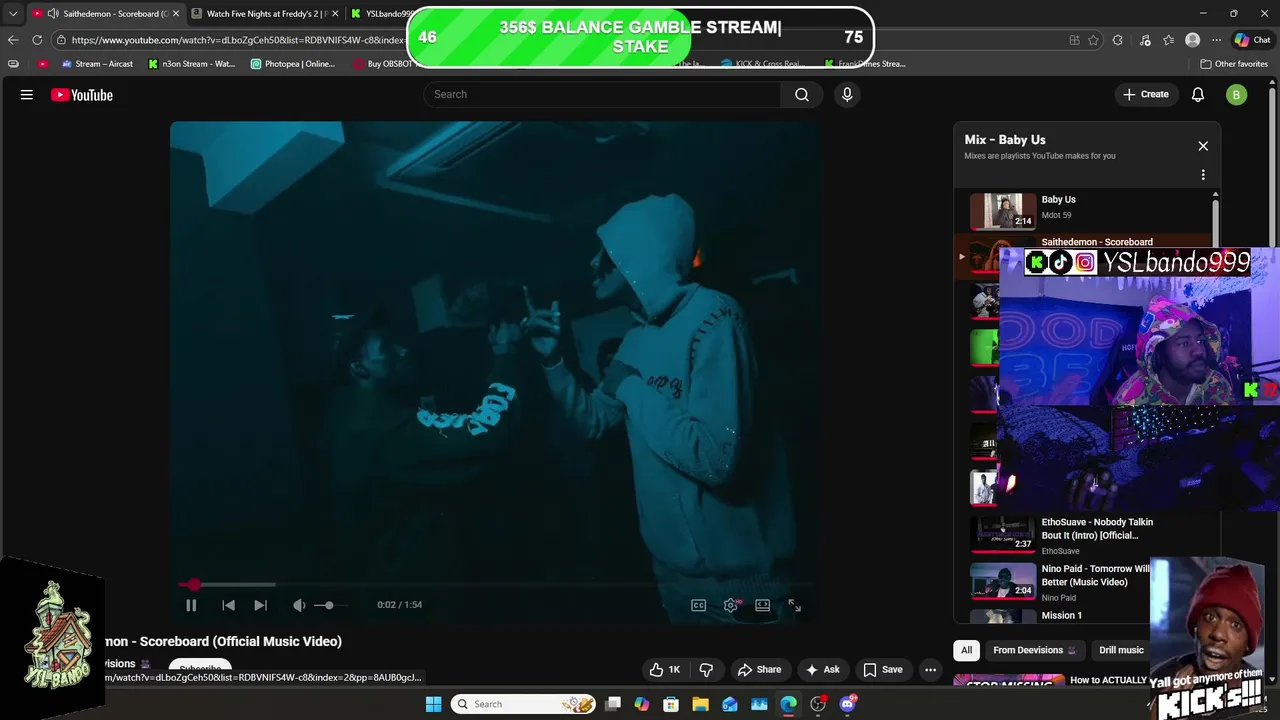Open the YouTube guide hamburger menu
This screenshot has width=1280, height=720.
[27, 95]
